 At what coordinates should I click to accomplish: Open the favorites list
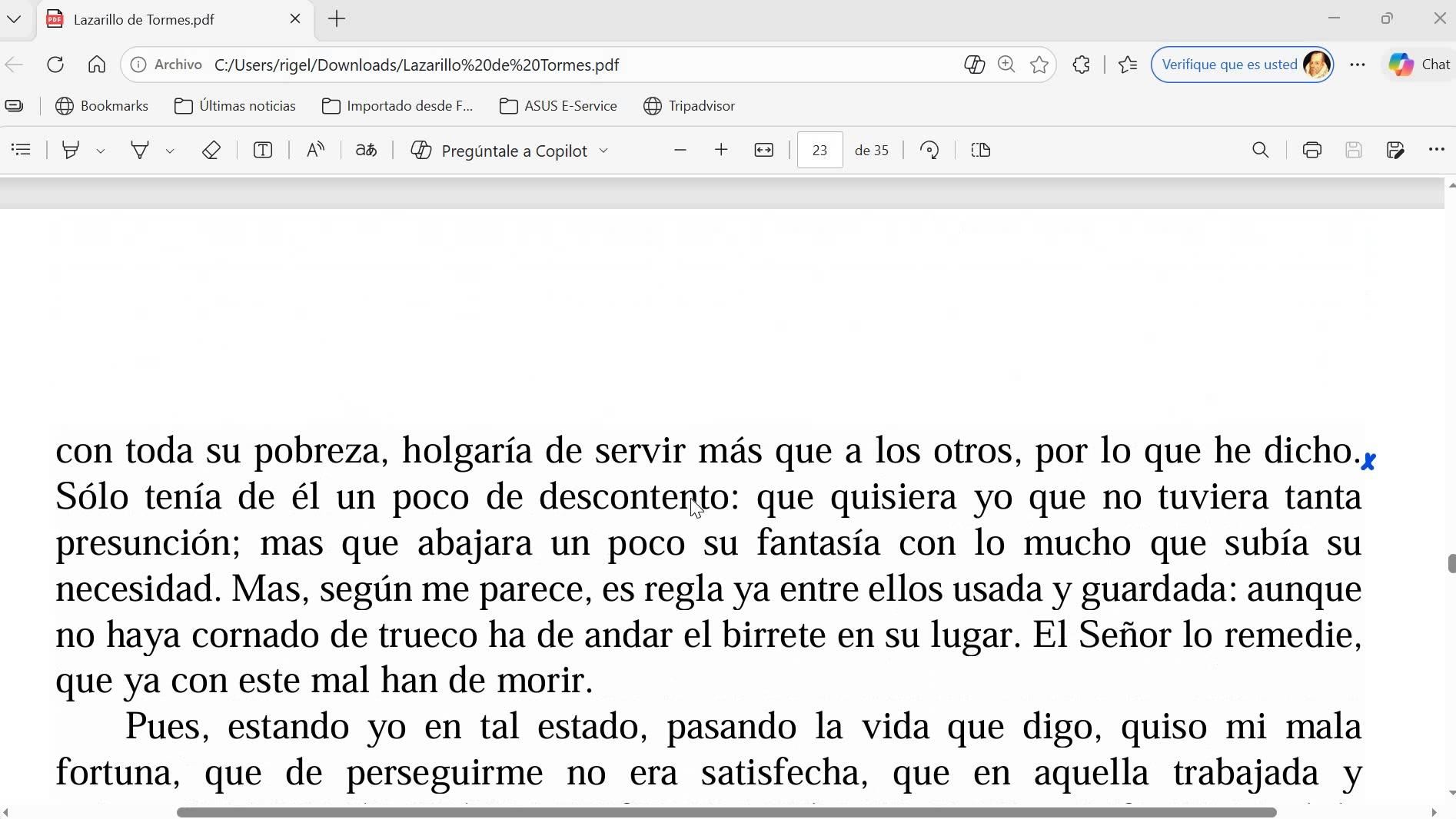pos(1128,65)
